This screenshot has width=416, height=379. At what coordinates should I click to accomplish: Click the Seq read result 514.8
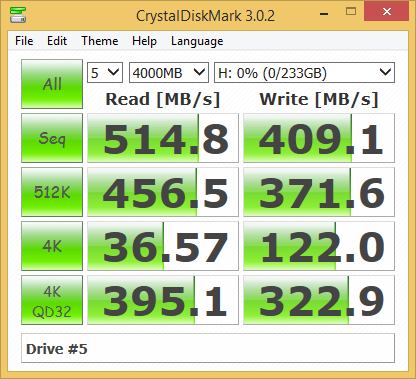[163, 138]
